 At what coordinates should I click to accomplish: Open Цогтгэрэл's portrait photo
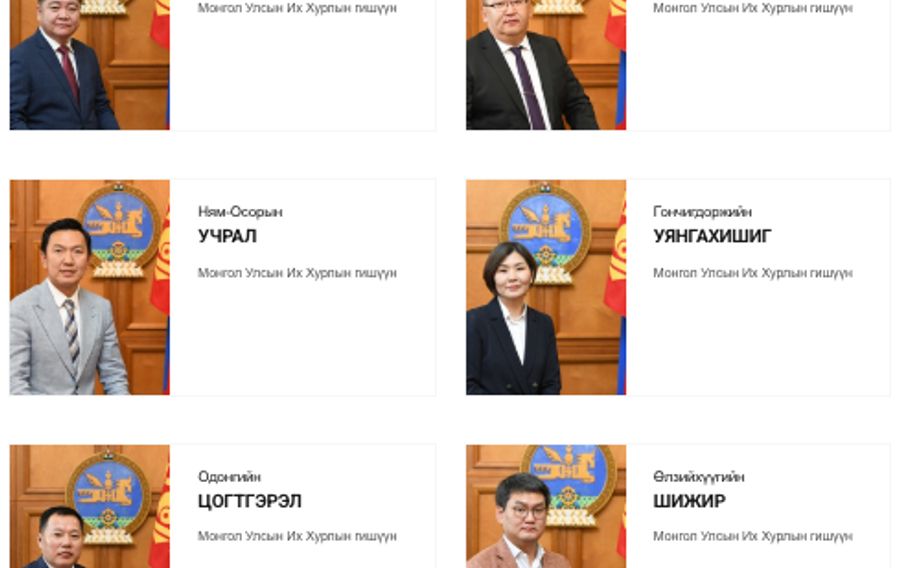[x=90, y=507]
